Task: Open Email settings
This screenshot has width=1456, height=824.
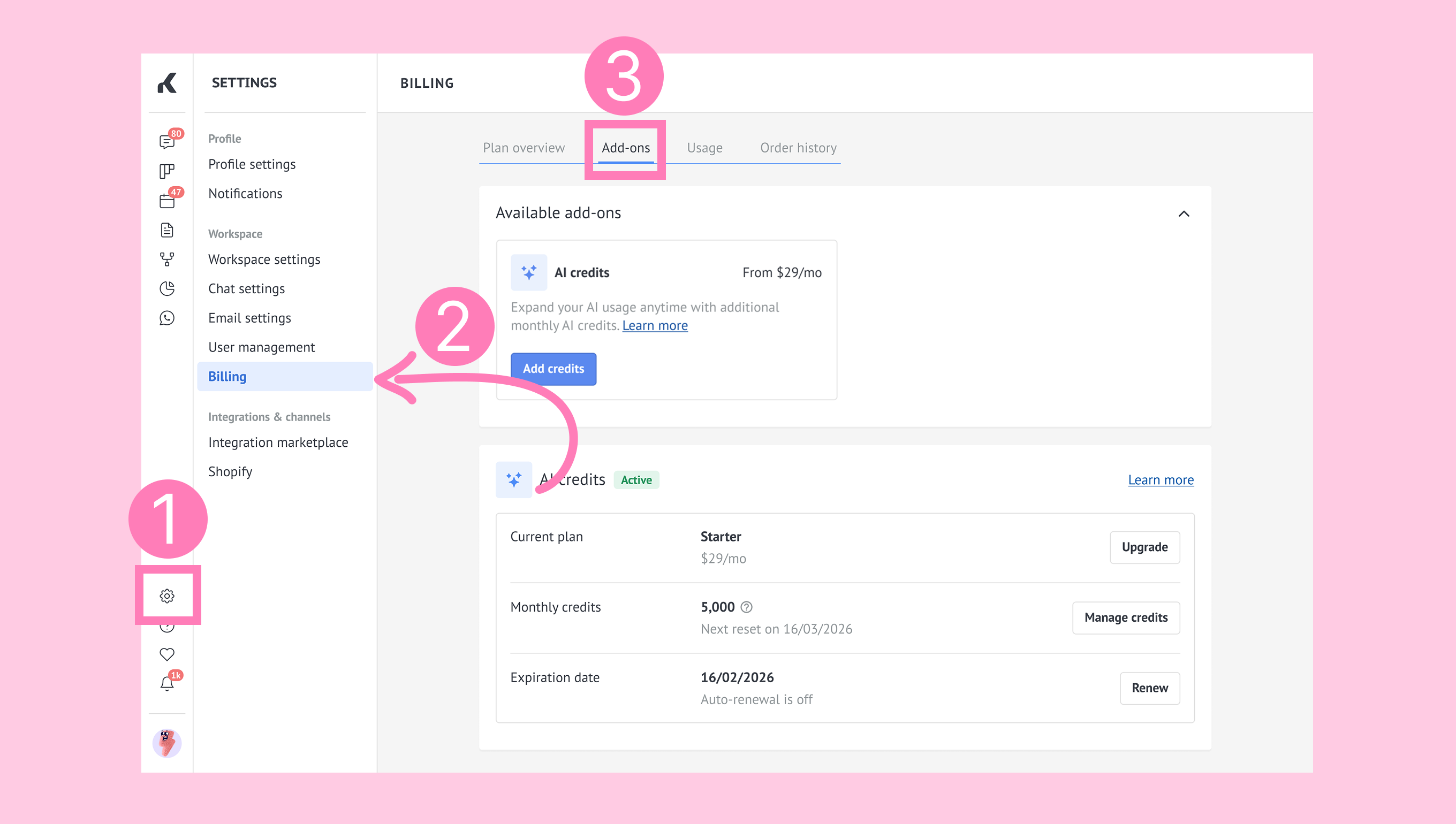Action: coord(249,318)
